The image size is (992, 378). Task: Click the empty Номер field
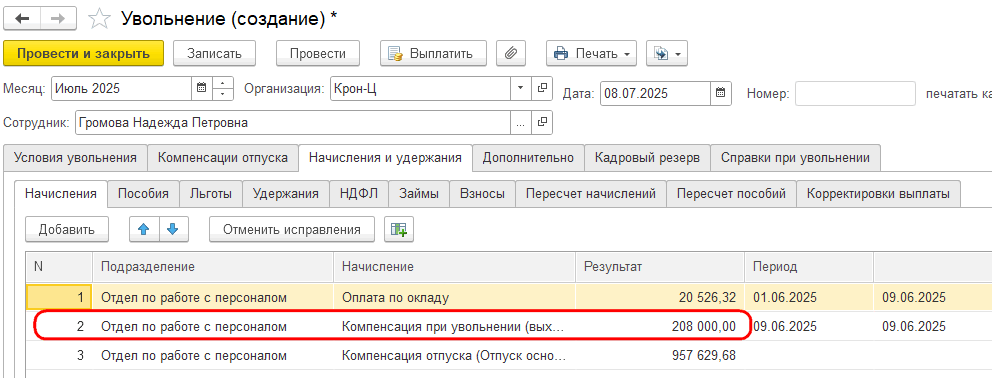(x=855, y=94)
